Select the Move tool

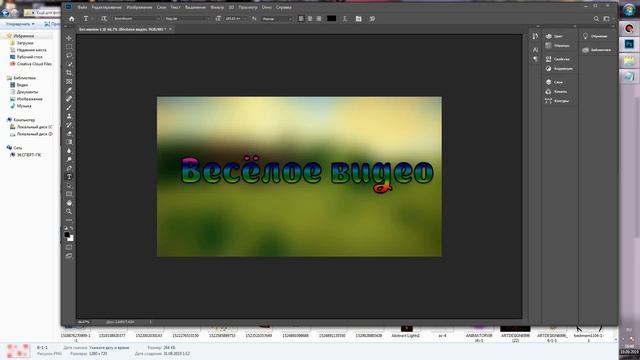coord(69,38)
